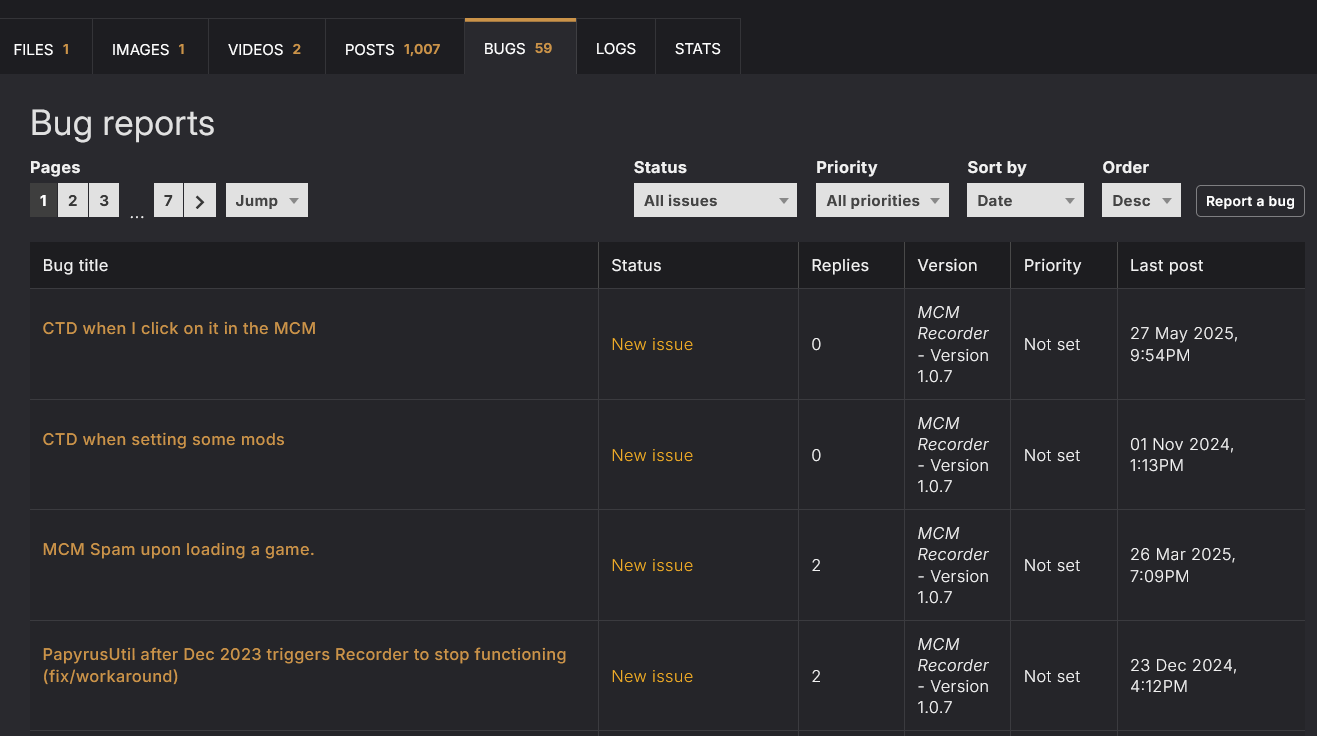This screenshot has height=736, width=1317.
Task: Open the FILES tab
Action: (x=46, y=48)
